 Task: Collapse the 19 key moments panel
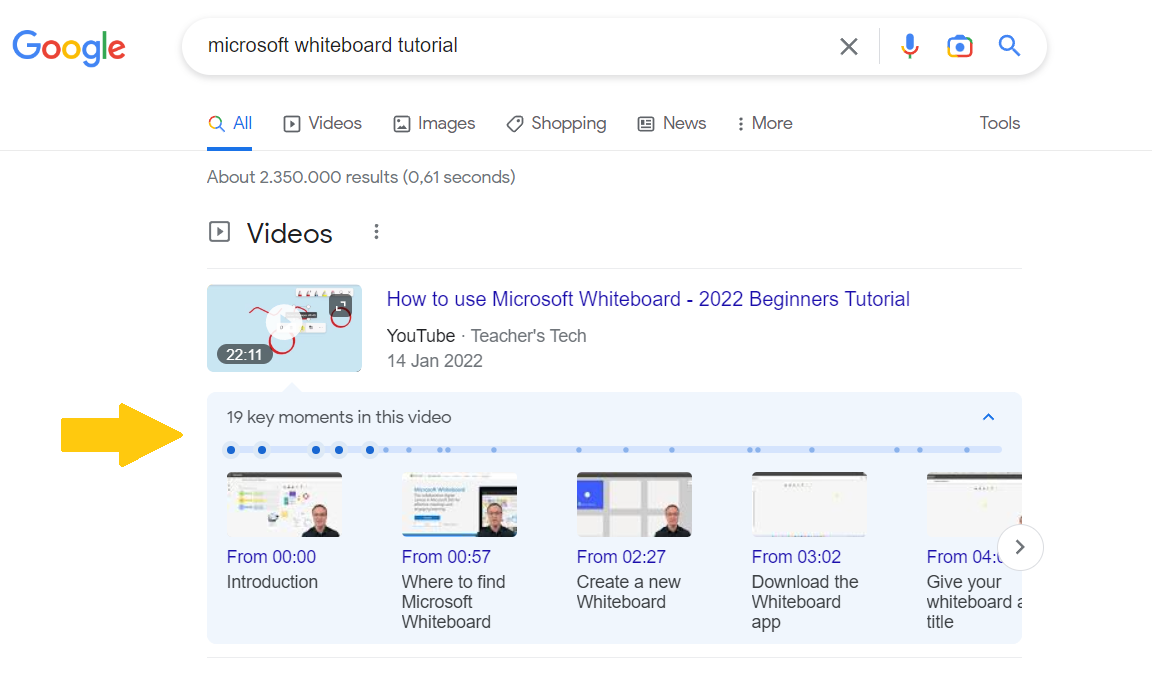coord(988,417)
